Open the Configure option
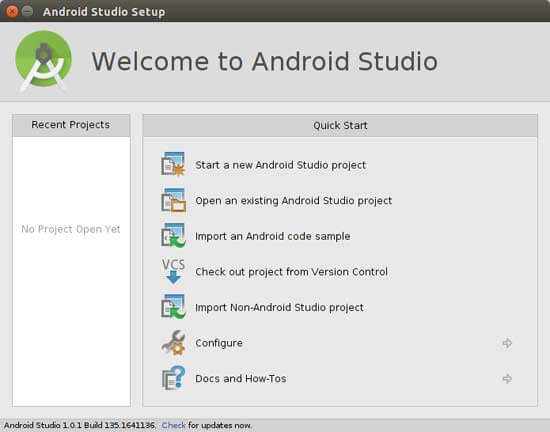550x432 pixels. point(219,343)
